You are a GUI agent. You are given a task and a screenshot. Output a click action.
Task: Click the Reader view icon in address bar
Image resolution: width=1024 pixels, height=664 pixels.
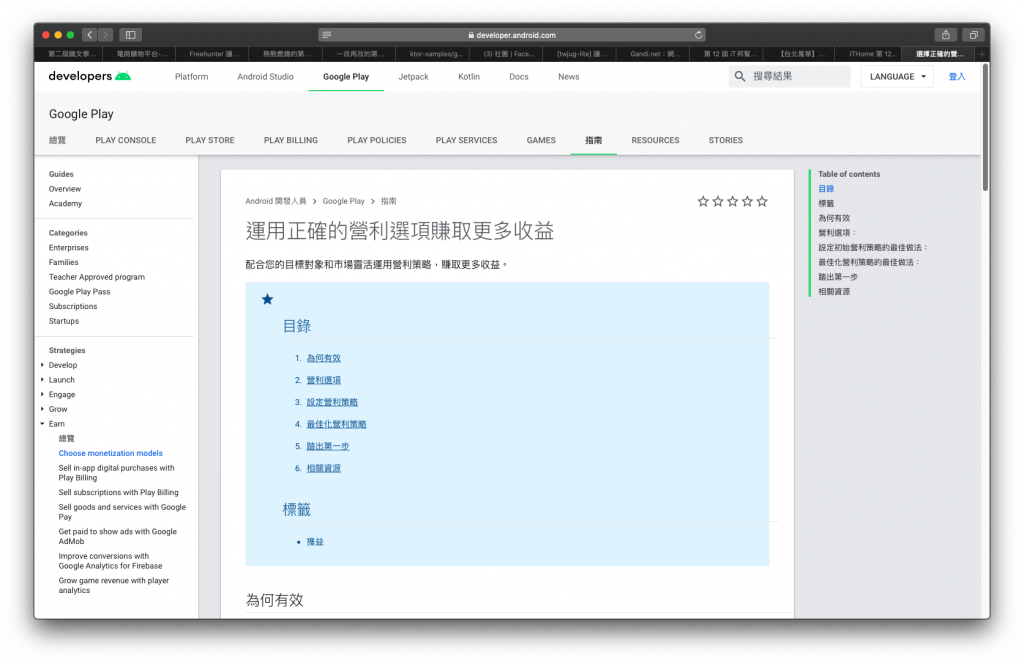pos(327,35)
